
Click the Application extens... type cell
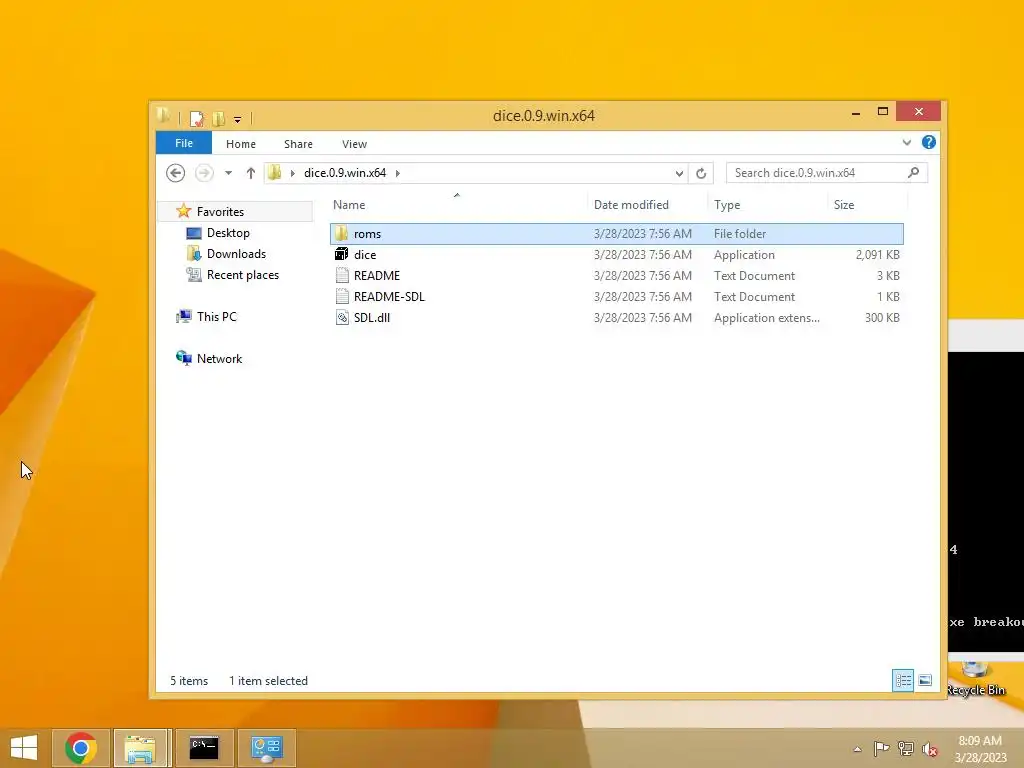coord(766,317)
